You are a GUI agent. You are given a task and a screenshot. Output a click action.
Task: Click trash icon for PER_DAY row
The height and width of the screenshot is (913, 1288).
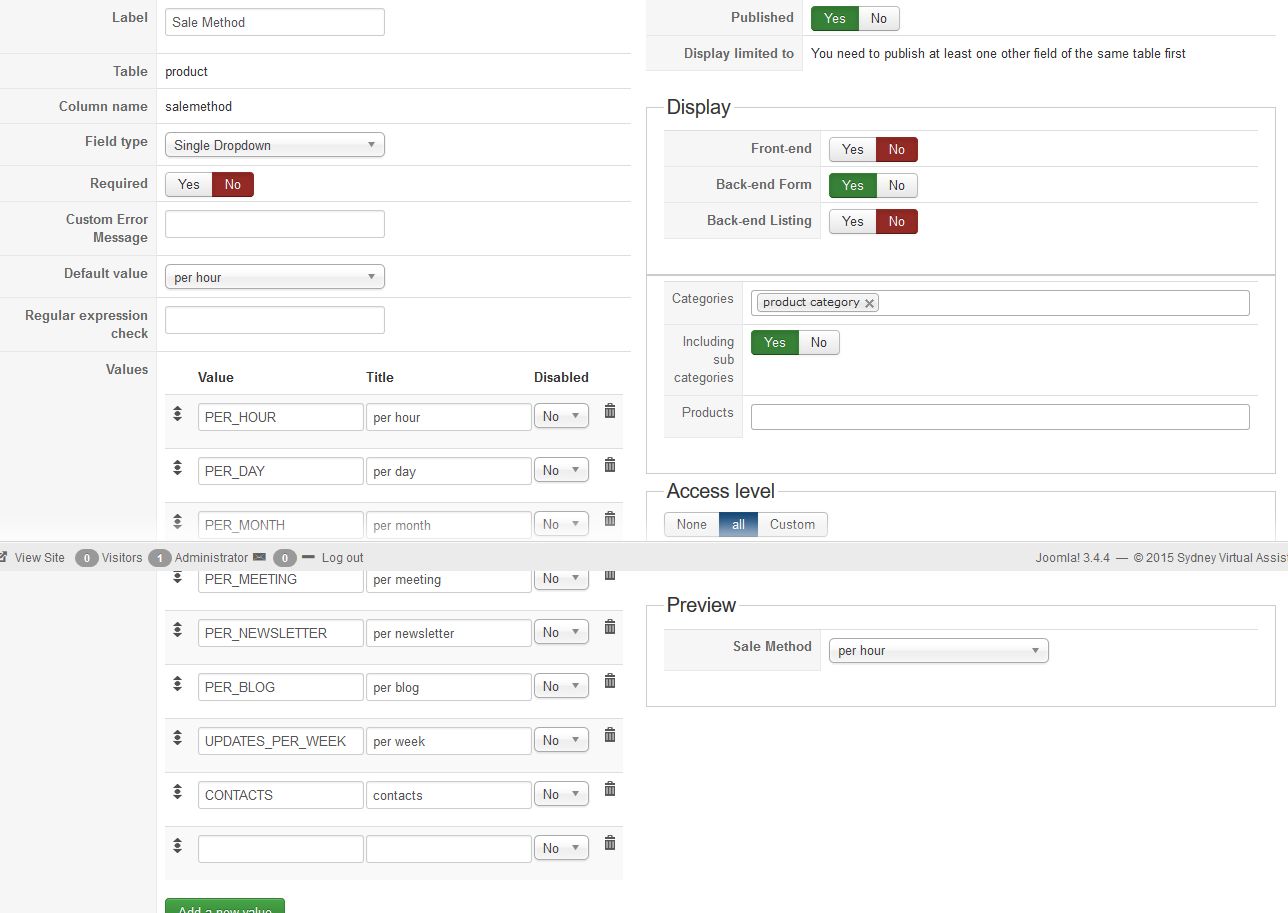[610, 465]
